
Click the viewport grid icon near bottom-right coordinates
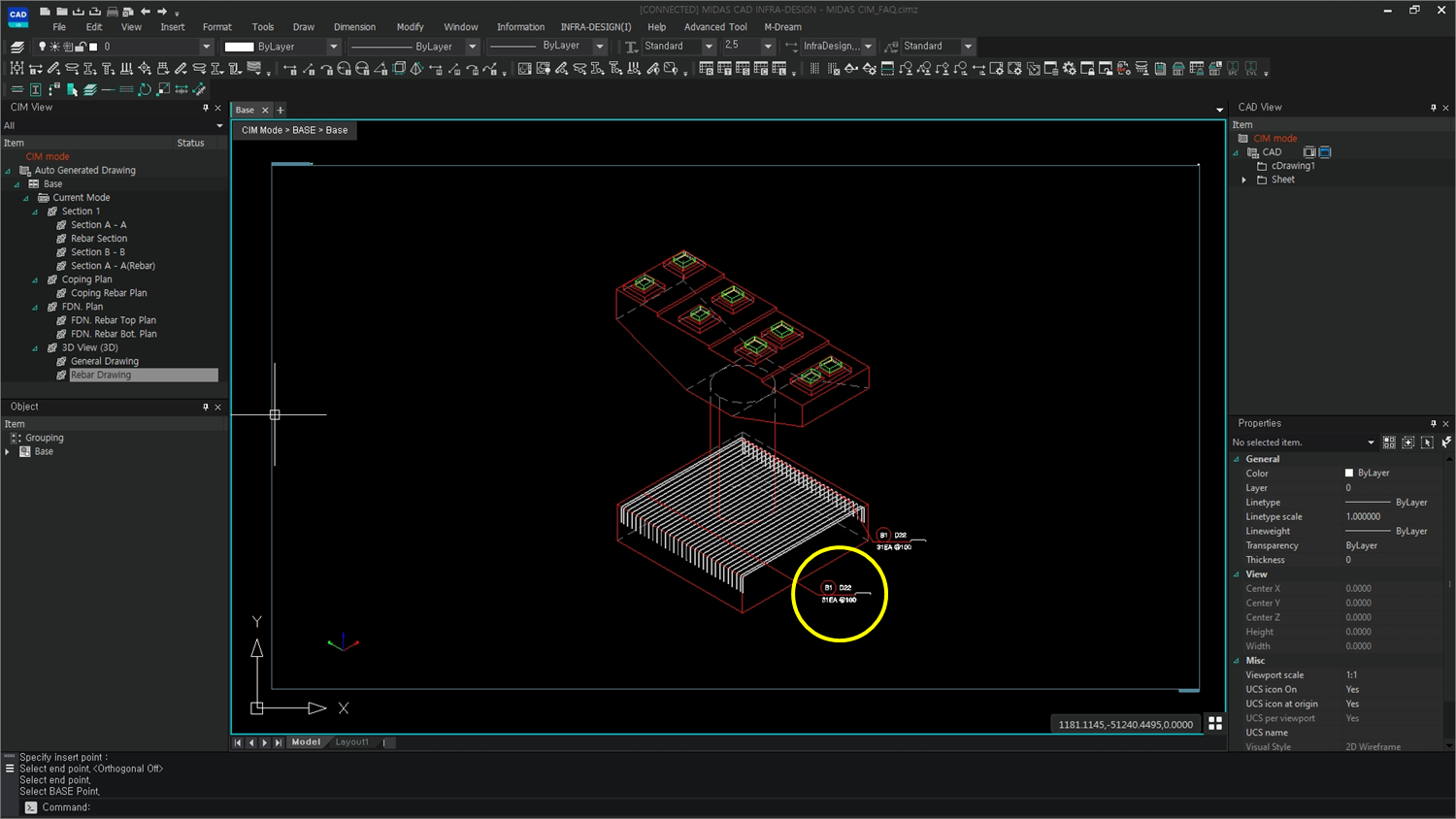[1215, 723]
